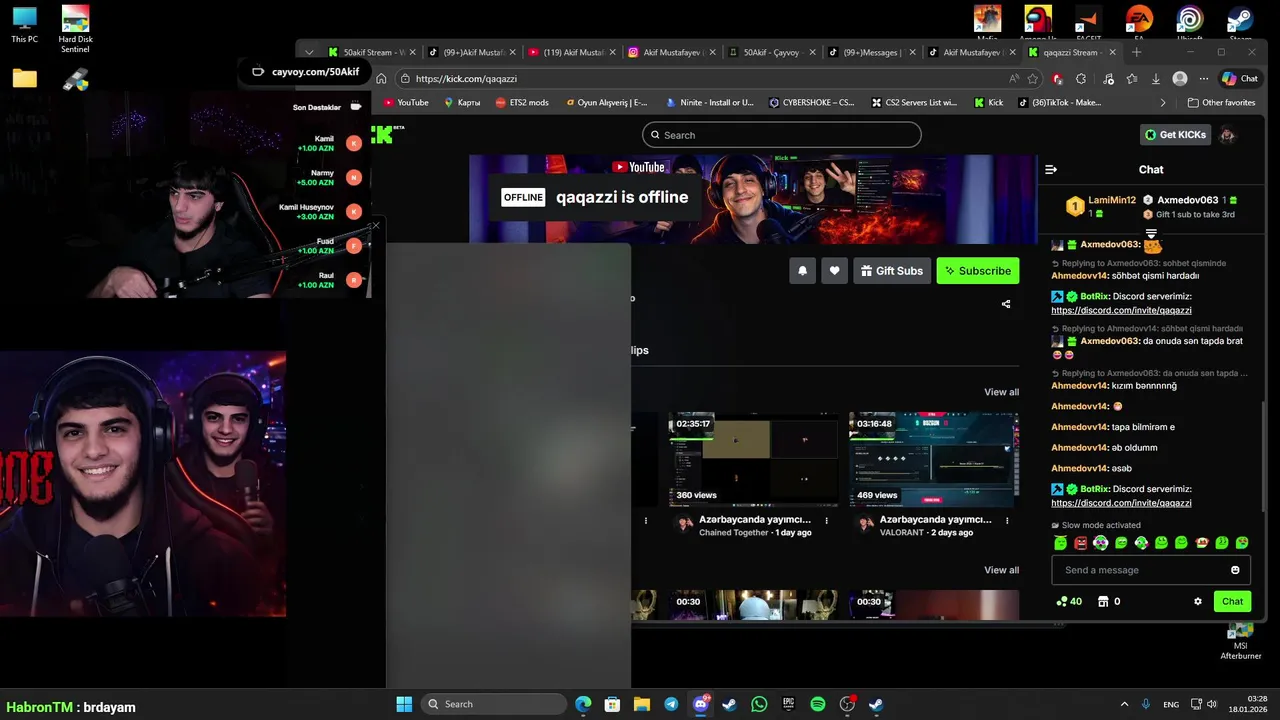Follow the channel with the heart icon
The height and width of the screenshot is (720, 1280).
pos(834,271)
